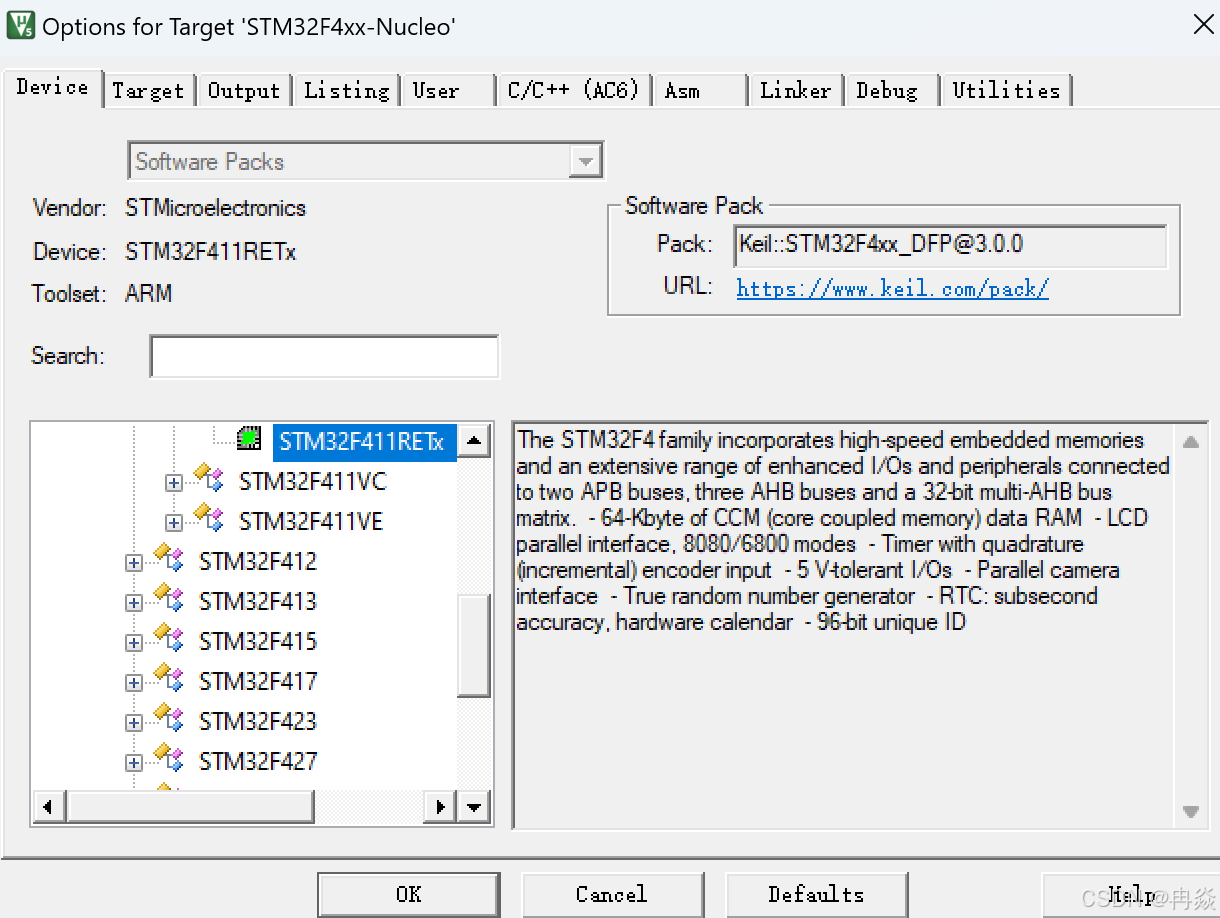Click the device tree scroll left arrow
The width and height of the screenshot is (1220, 918).
coord(49,806)
